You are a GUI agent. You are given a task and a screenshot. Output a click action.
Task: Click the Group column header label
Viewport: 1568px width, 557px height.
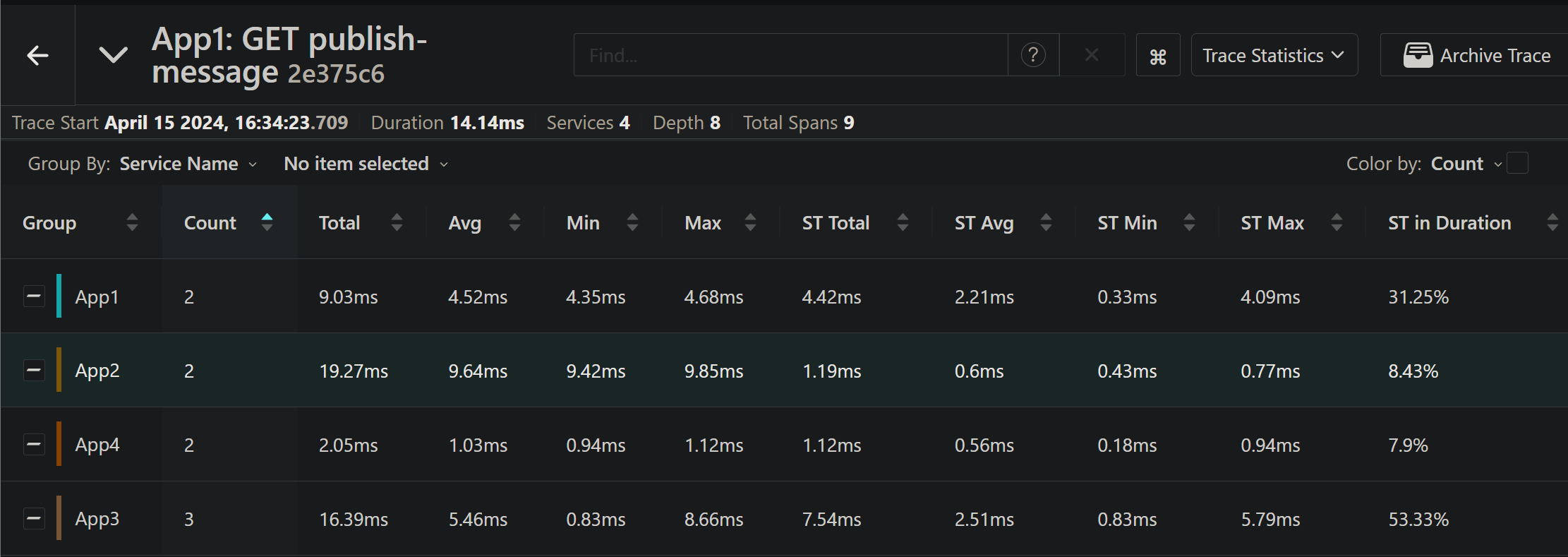[x=49, y=223]
